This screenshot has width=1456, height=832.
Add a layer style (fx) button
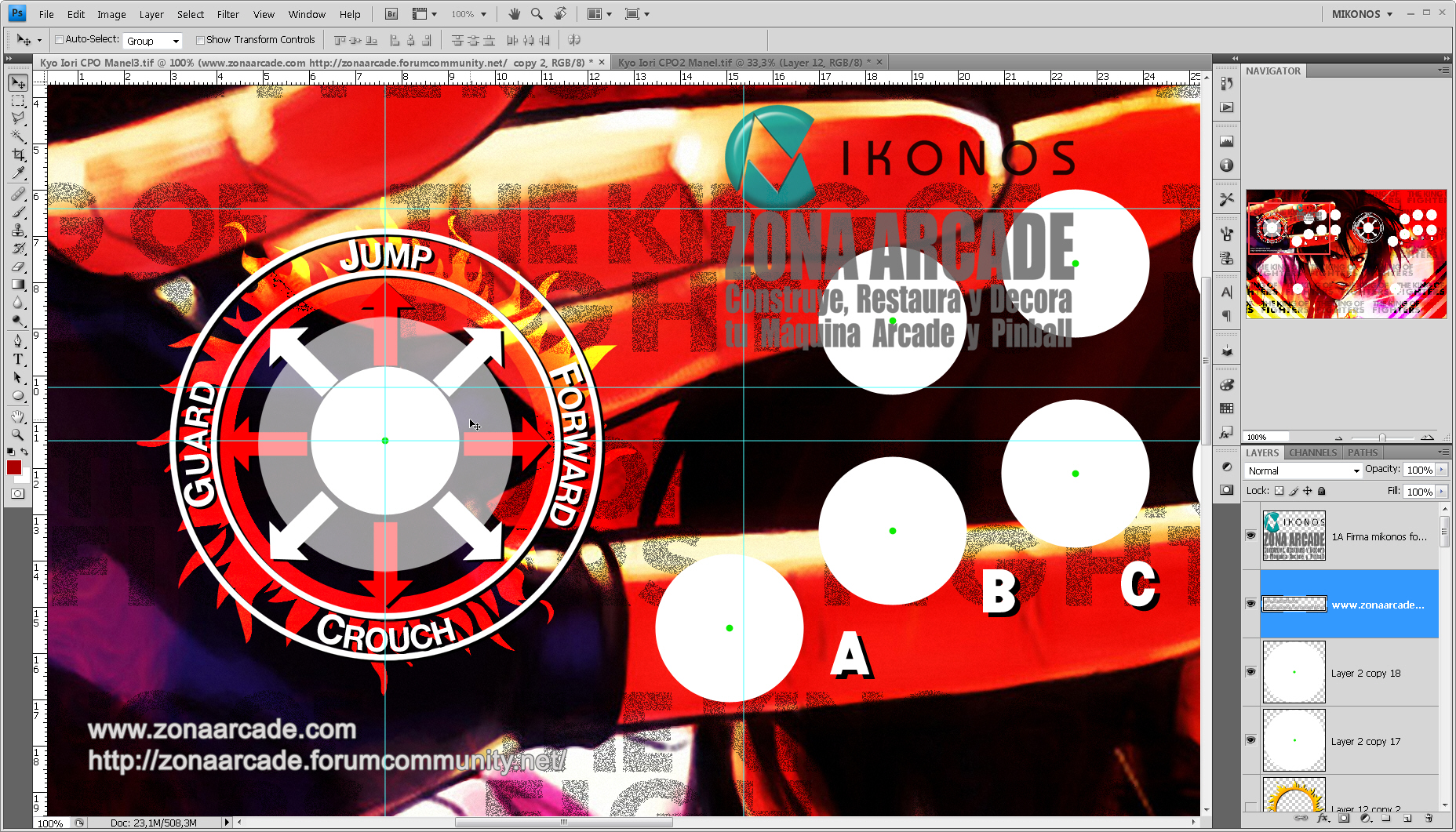1323,818
